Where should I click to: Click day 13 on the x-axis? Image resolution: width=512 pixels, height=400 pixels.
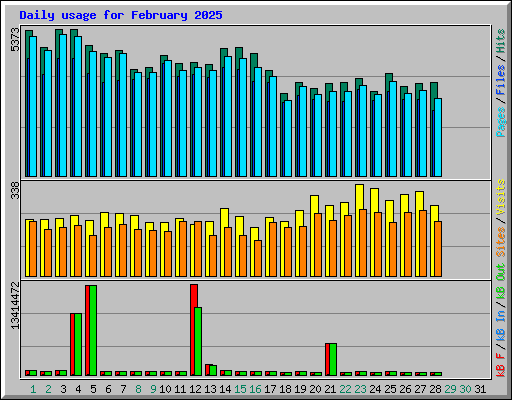pyautogui.click(x=210, y=389)
